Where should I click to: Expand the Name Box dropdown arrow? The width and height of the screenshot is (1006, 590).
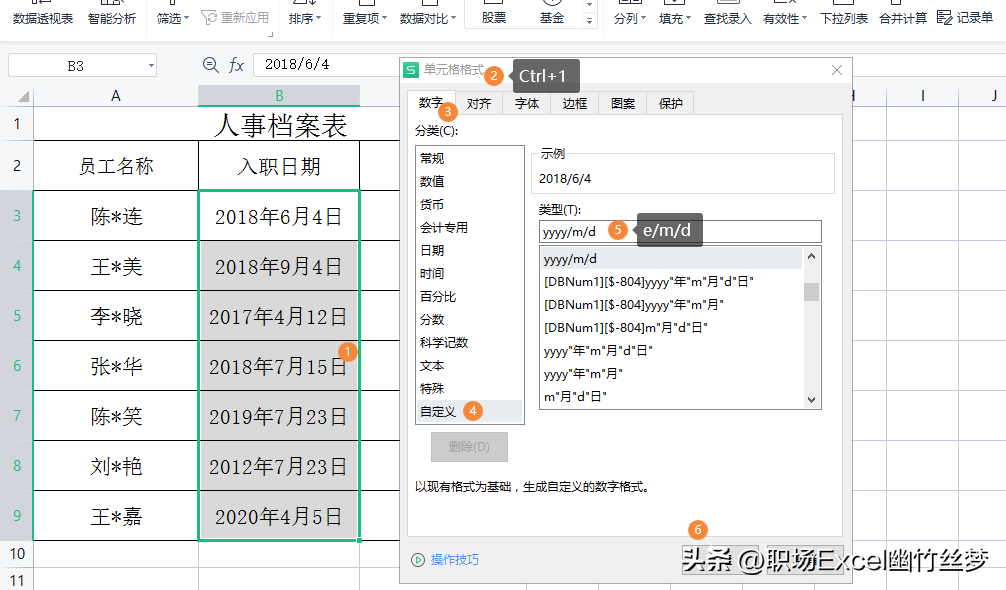point(151,65)
